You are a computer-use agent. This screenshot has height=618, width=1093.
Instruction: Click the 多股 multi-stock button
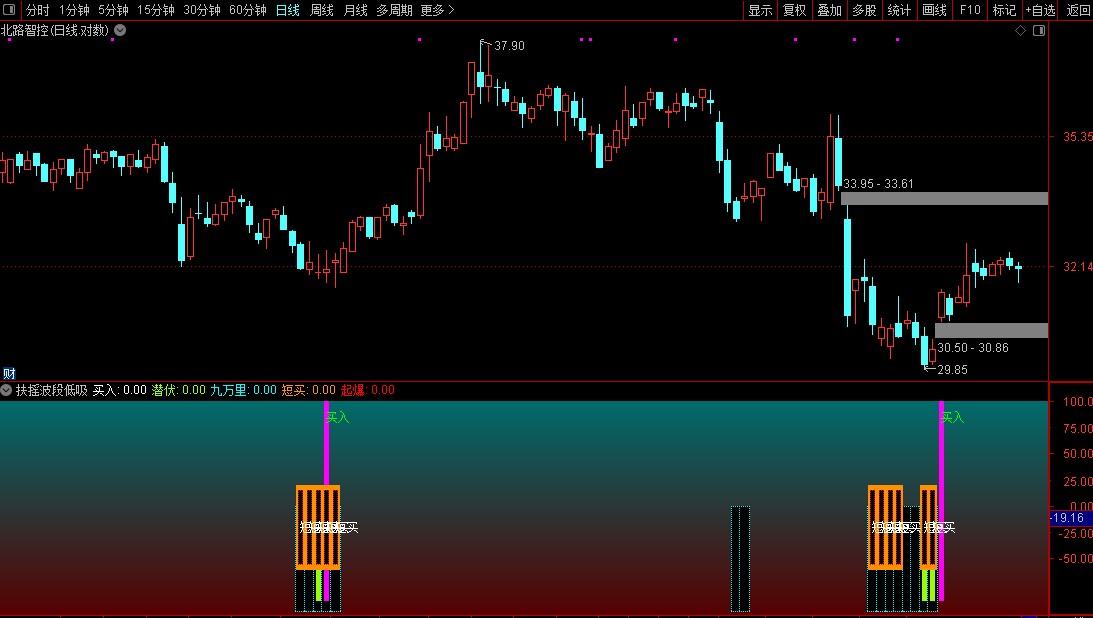tap(864, 10)
